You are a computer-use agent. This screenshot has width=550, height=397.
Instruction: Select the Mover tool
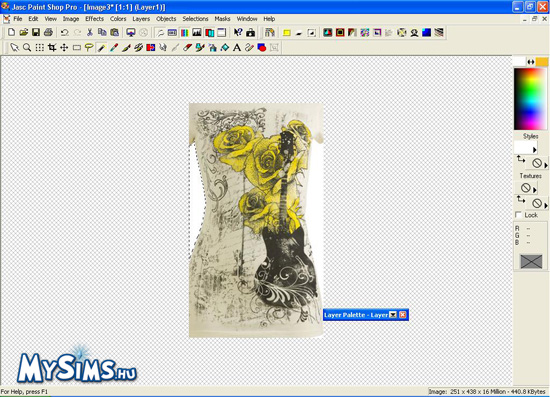tap(64, 47)
